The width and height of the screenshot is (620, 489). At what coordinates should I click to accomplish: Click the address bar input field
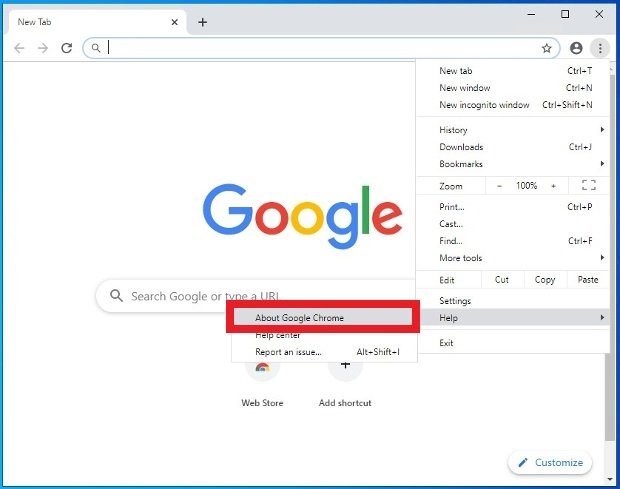321,48
